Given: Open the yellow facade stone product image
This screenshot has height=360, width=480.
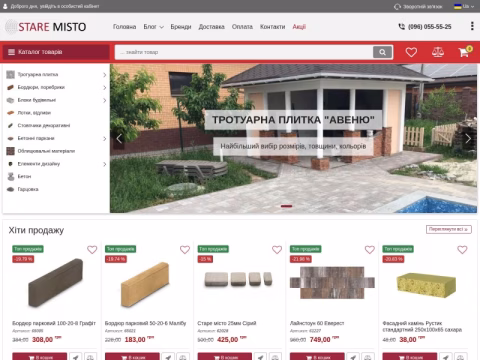Looking at the screenshot, I should (x=426, y=285).
